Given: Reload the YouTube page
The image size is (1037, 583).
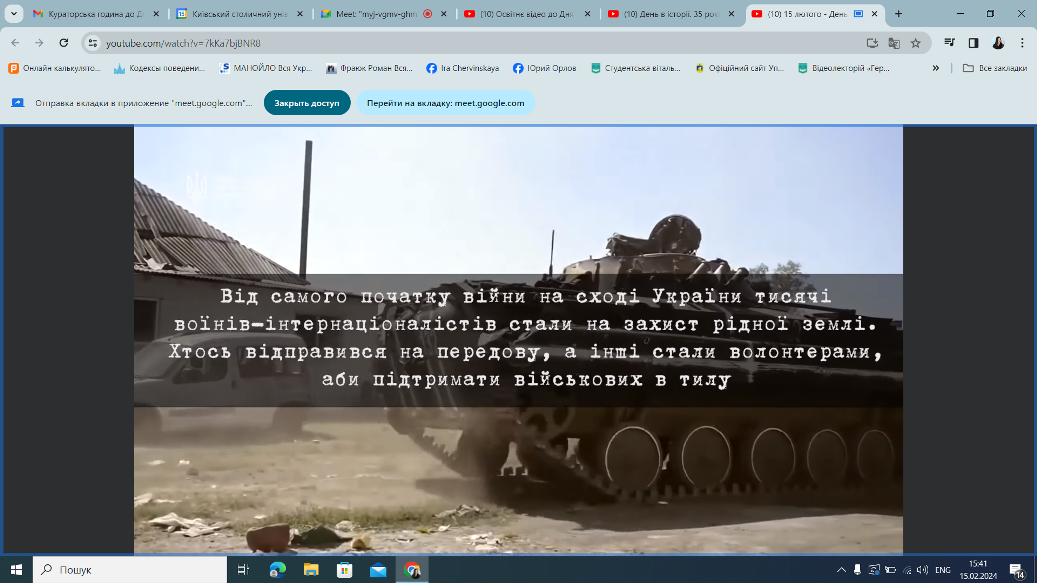Looking at the screenshot, I should tap(63, 43).
